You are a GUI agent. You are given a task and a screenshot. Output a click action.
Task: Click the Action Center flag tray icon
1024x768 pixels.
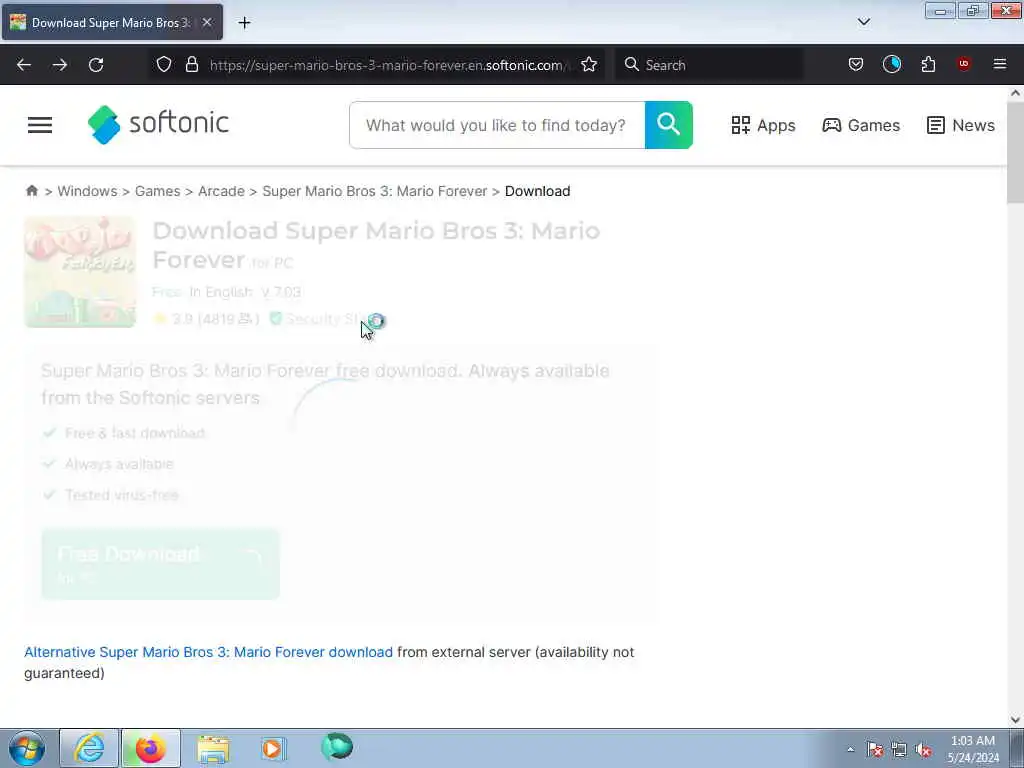pyautogui.click(x=875, y=750)
